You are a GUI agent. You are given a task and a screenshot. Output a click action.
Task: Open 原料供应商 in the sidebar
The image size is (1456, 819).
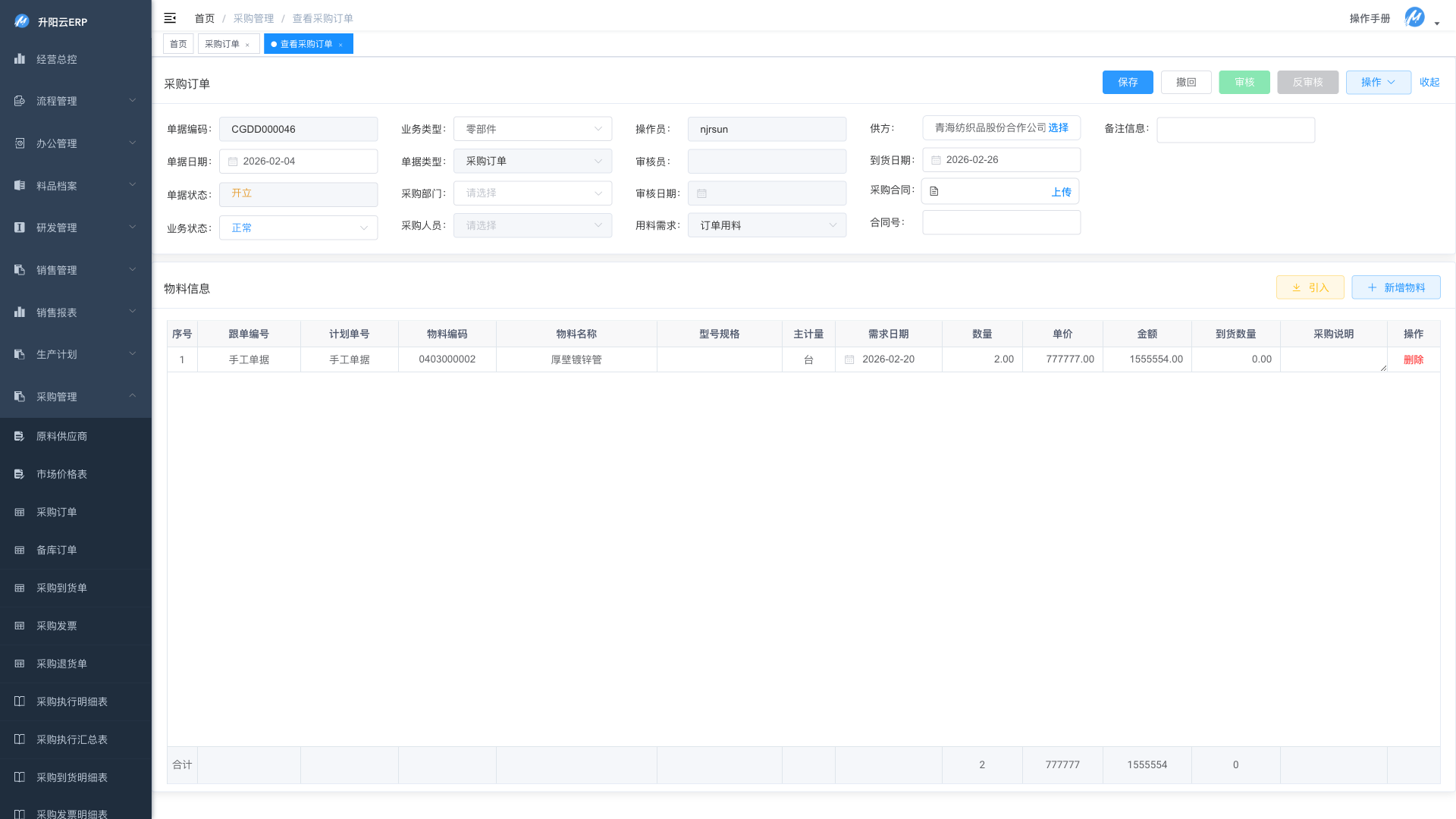pos(61,436)
